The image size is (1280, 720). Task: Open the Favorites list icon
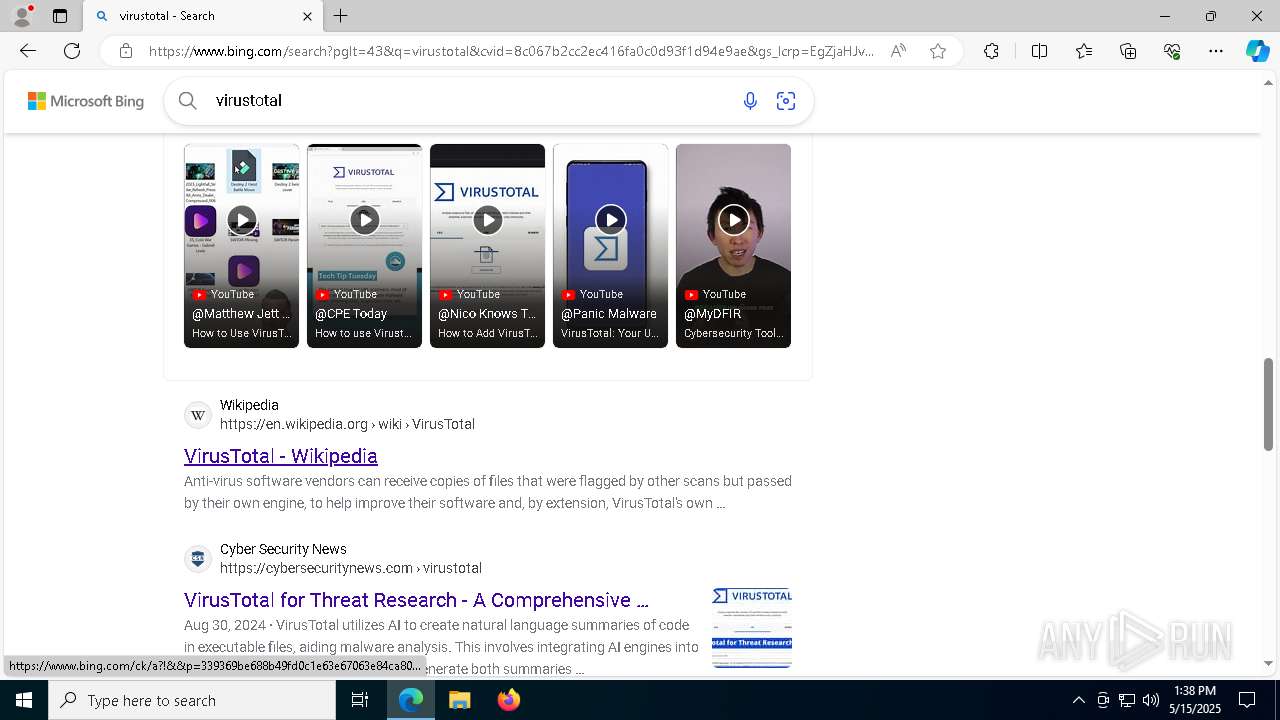click(1084, 51)
